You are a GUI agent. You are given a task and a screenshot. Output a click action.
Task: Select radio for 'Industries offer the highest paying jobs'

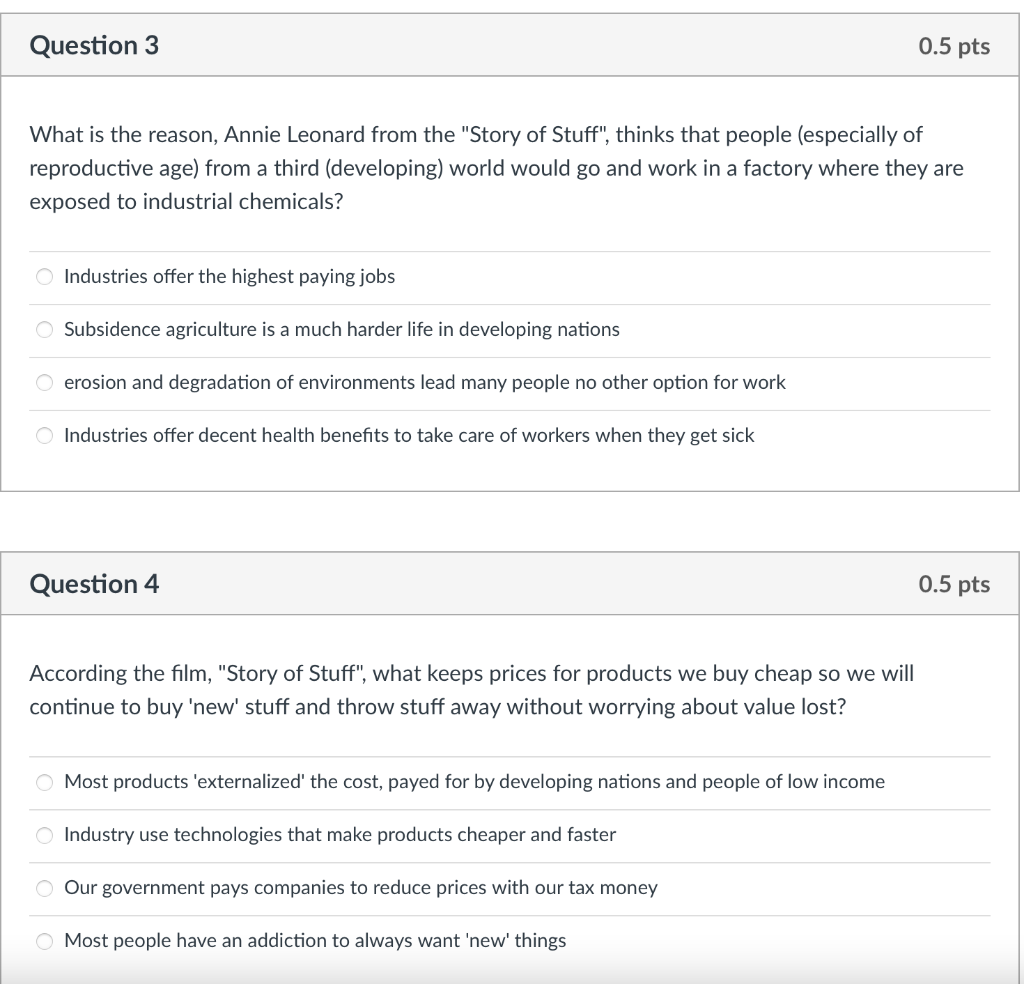(x=44, y=277)
